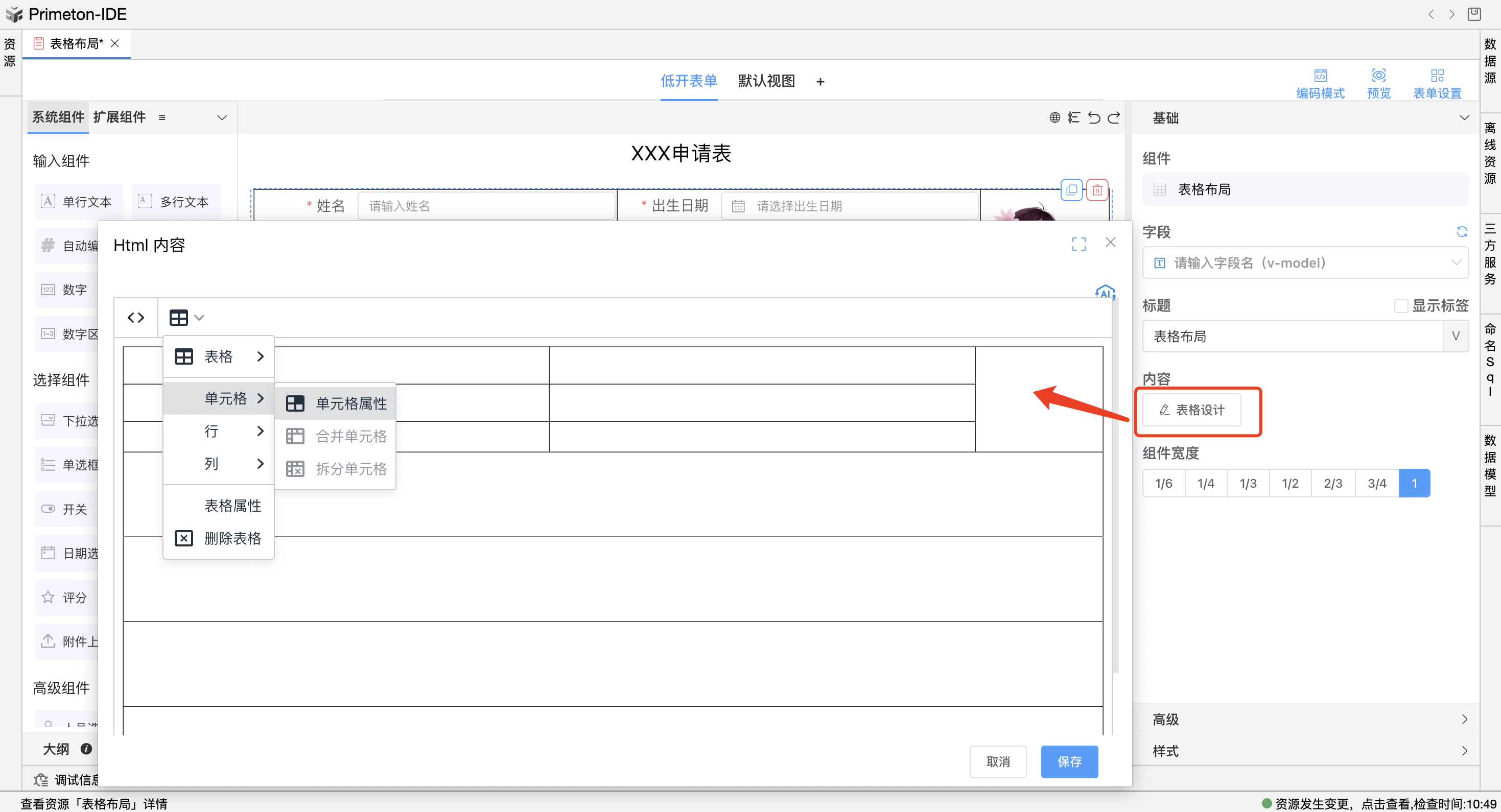Click the redo arrow in canvas toolbar
The width and height of the screenshot is (1501, 812).
click(x=1114, y=117)
